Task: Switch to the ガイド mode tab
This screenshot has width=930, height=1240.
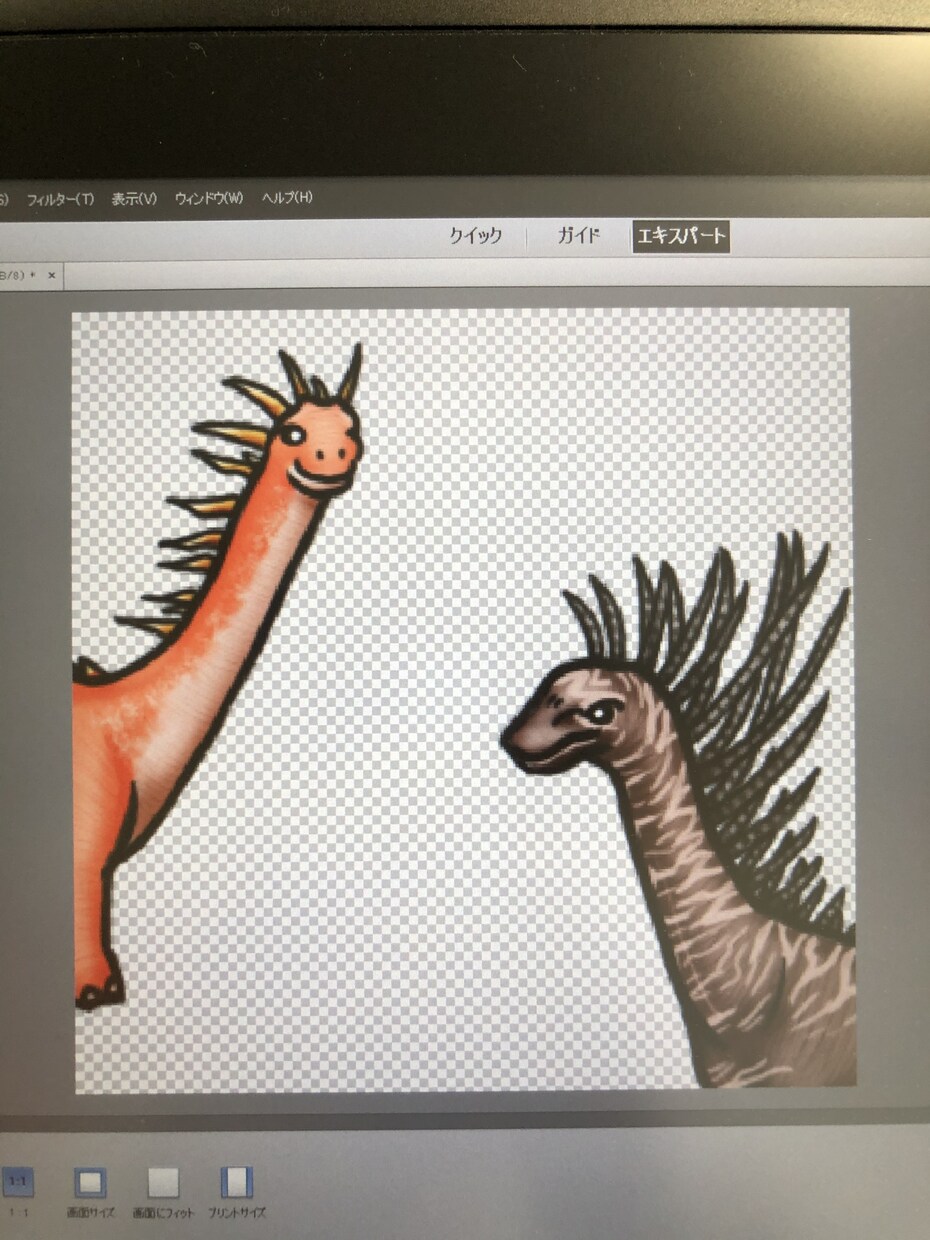Action: point(578,236)
